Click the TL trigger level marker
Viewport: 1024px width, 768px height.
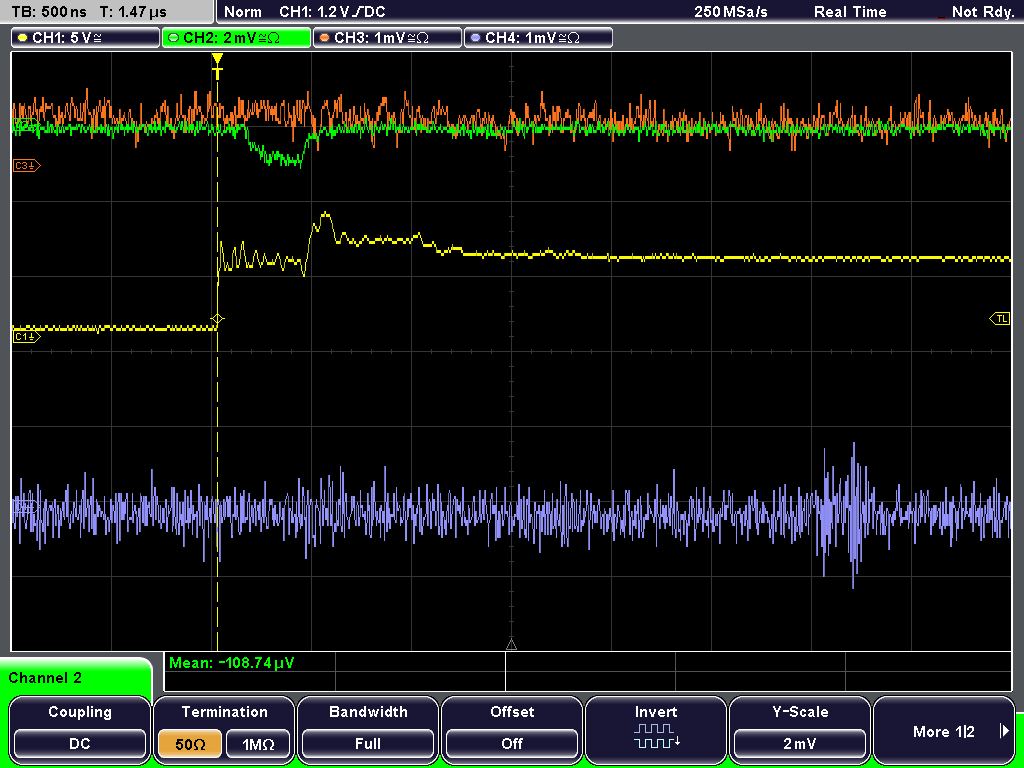1000,319
